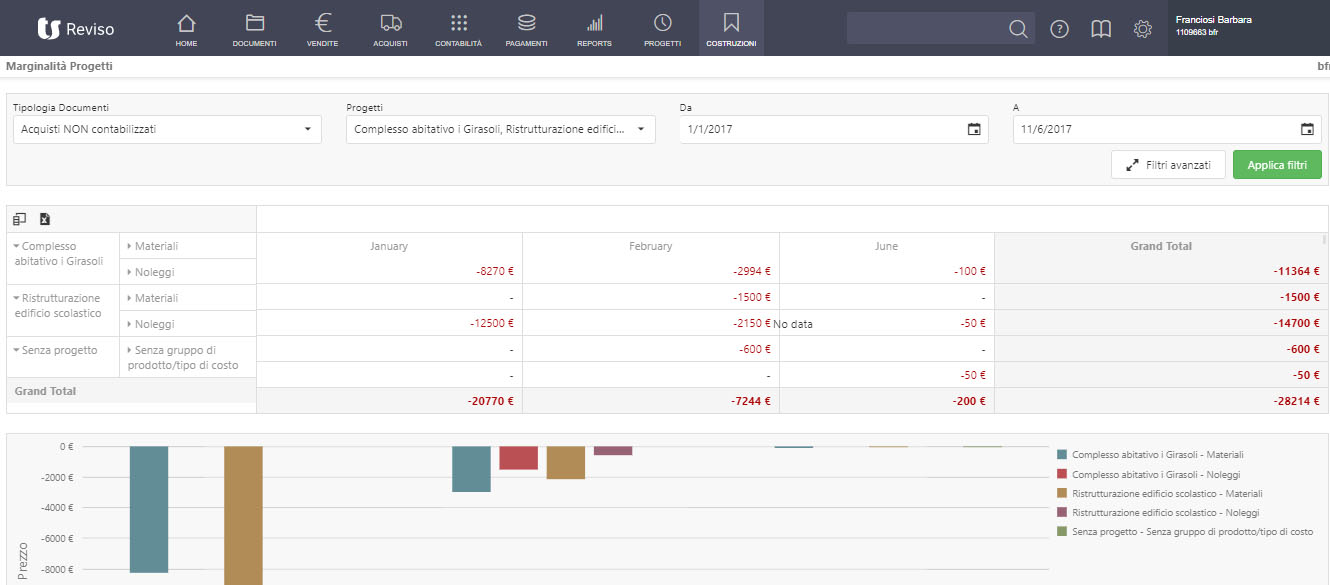1330x585 pixels.
Task: Open the Tipologia Documenti dropdown
Action: 167,129
